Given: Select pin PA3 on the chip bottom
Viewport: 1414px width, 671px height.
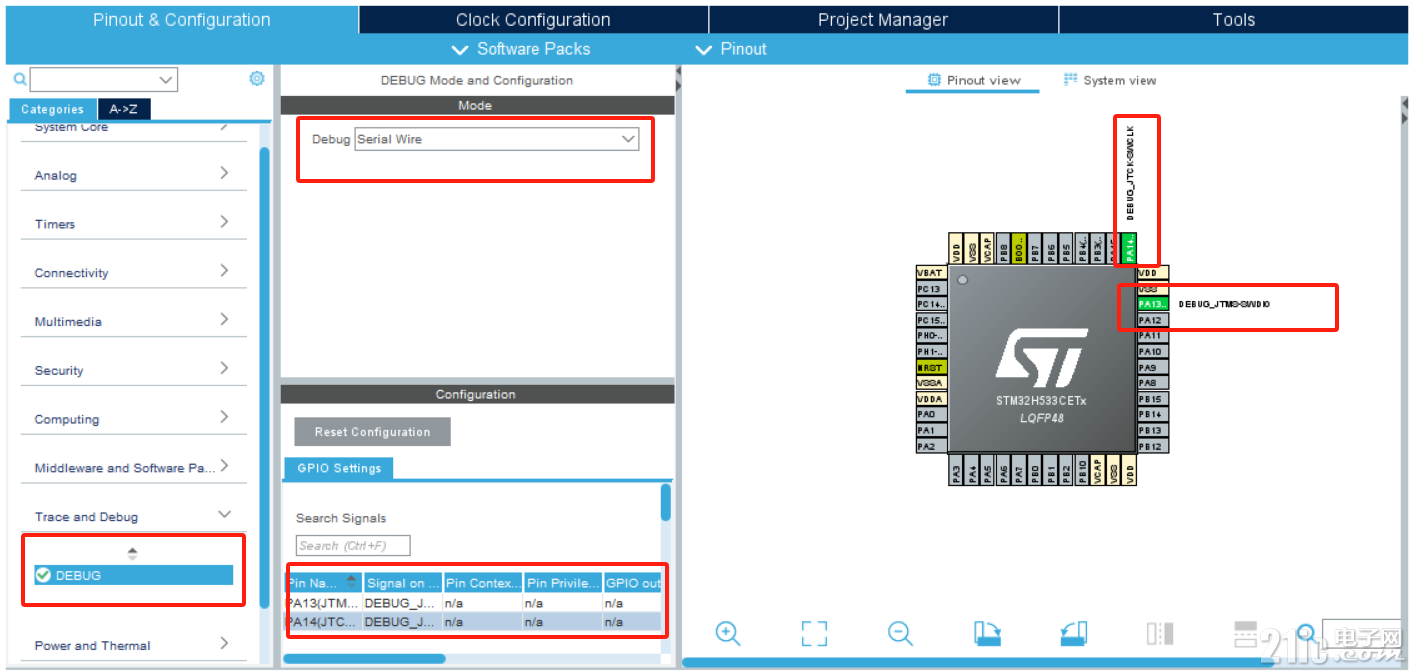Looking at the screenshot, I should click(957, 471).
